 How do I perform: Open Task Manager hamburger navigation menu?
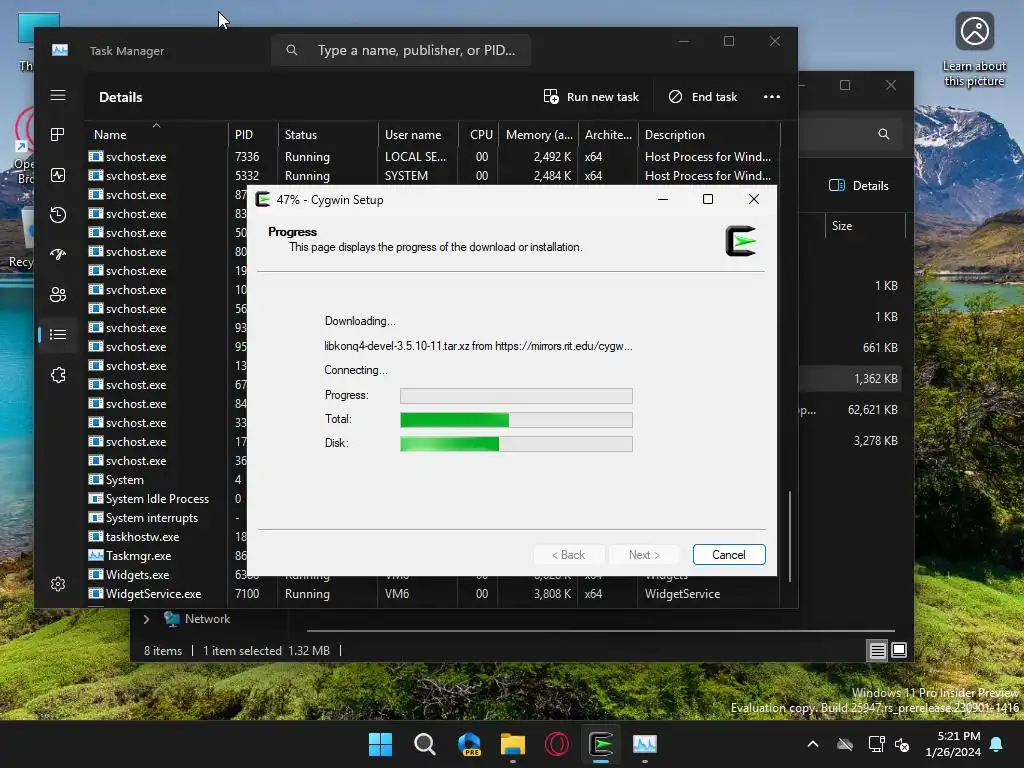point(58,95)
